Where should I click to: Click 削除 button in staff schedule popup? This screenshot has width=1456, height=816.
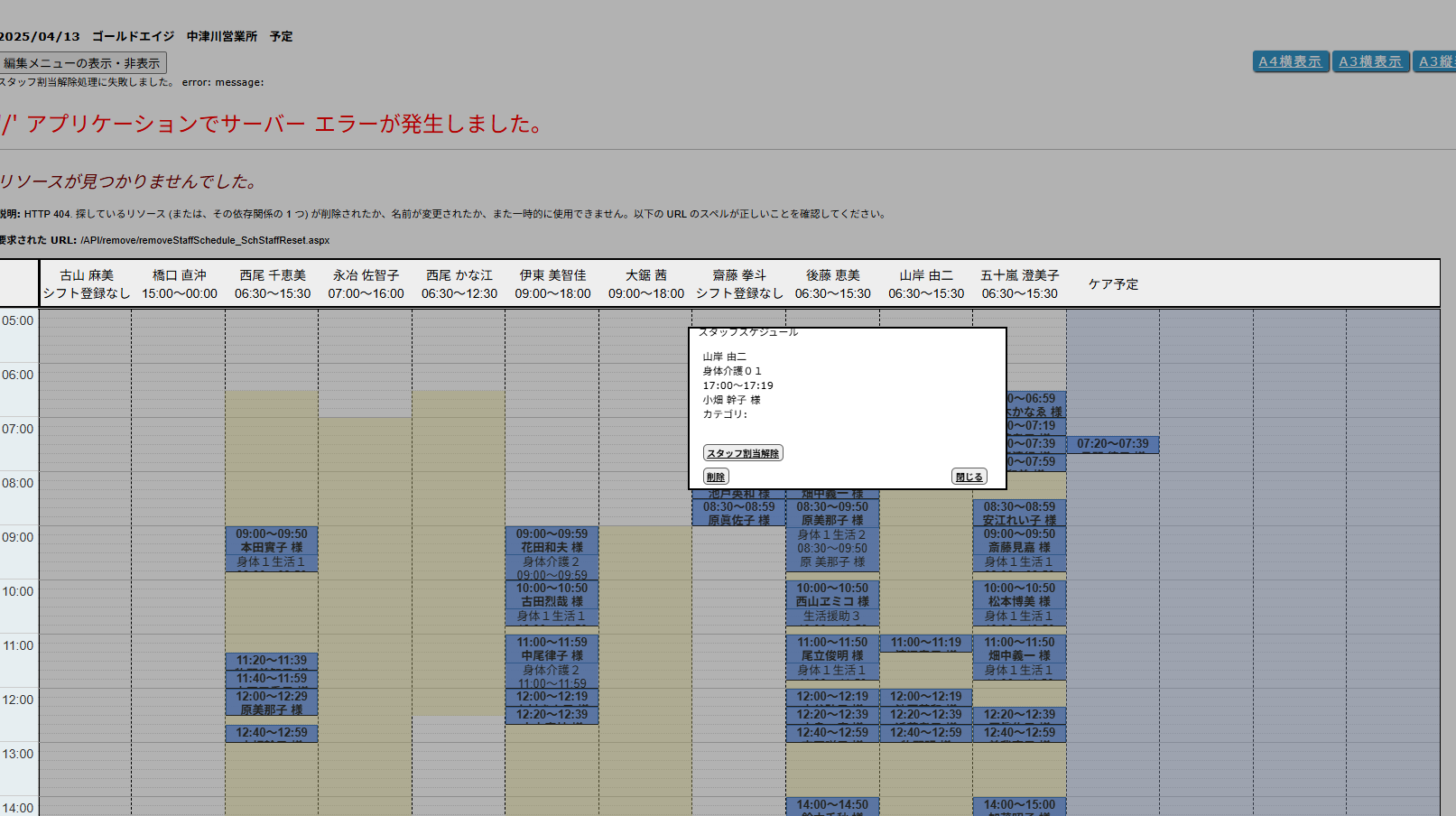click(x=716, y=477)
